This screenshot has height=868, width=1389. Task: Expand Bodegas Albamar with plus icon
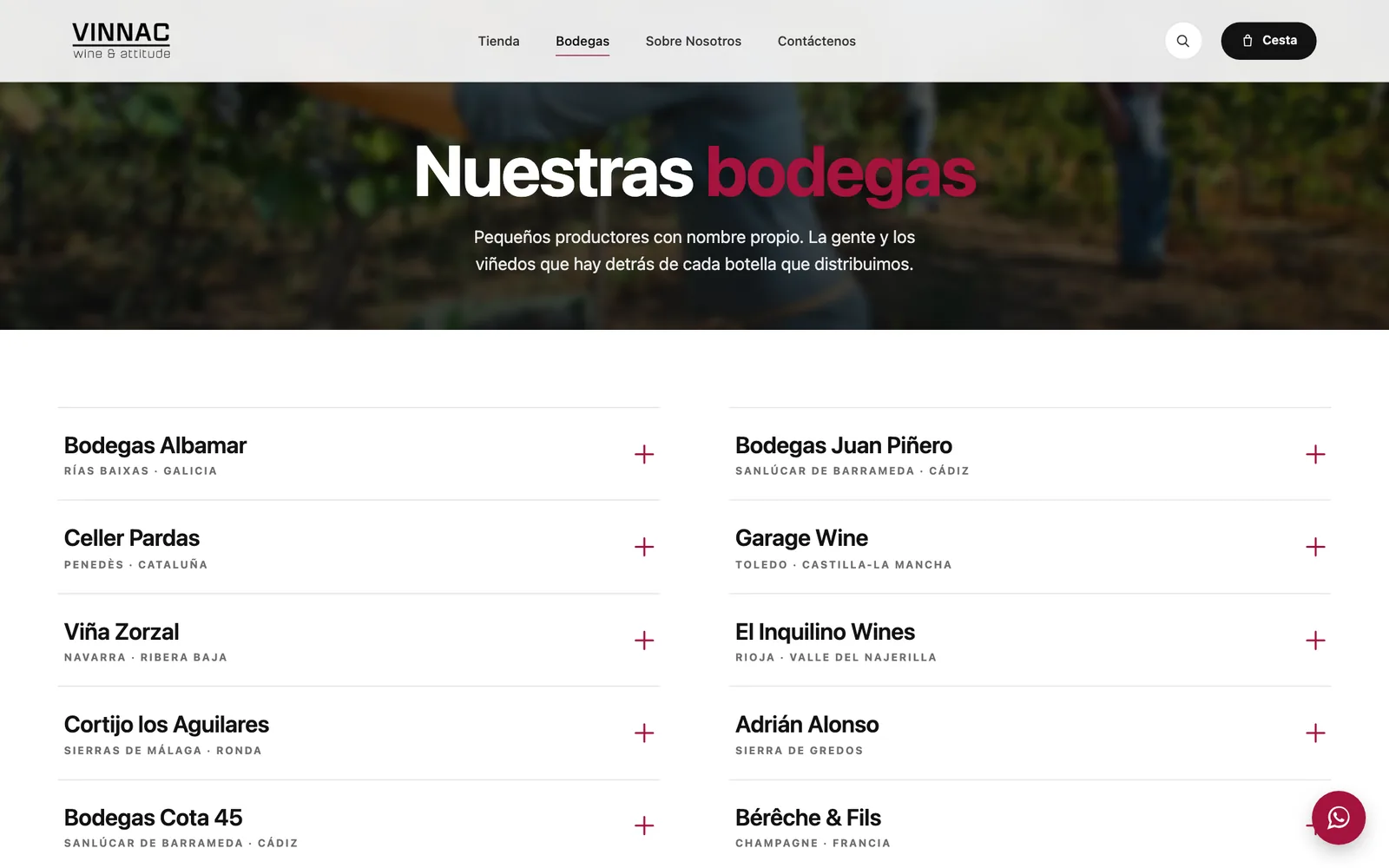[x=644, y=455]
